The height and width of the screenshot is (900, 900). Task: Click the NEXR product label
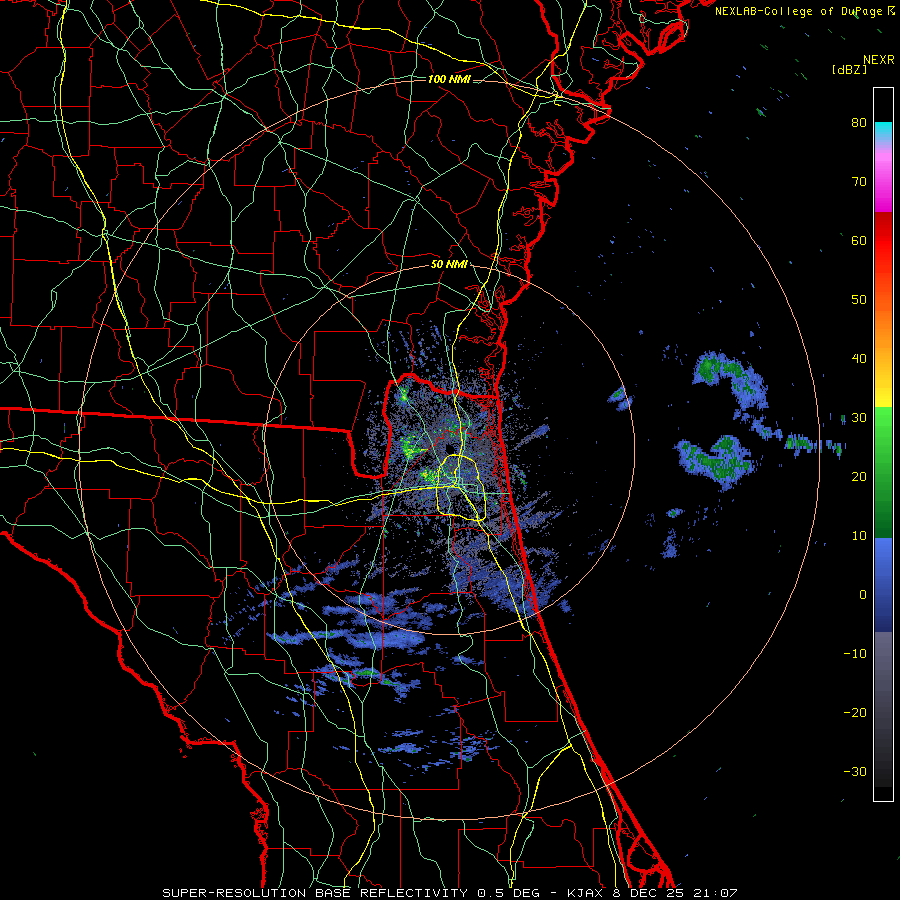(x=878, y=60)
